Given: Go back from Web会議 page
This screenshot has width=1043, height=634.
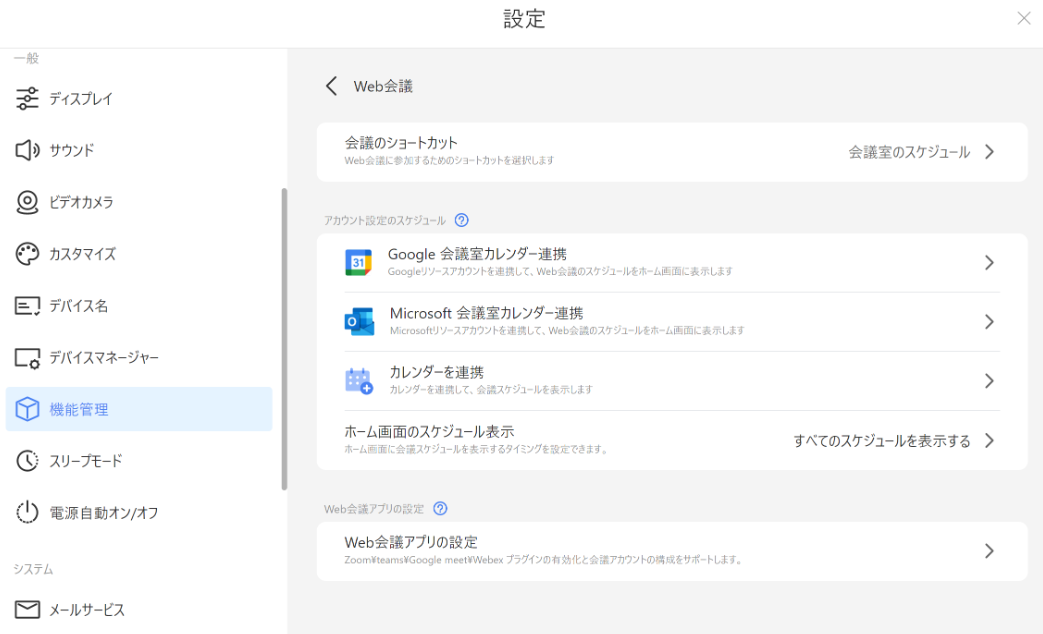Looking at the screenshot, I should point(332,86).
